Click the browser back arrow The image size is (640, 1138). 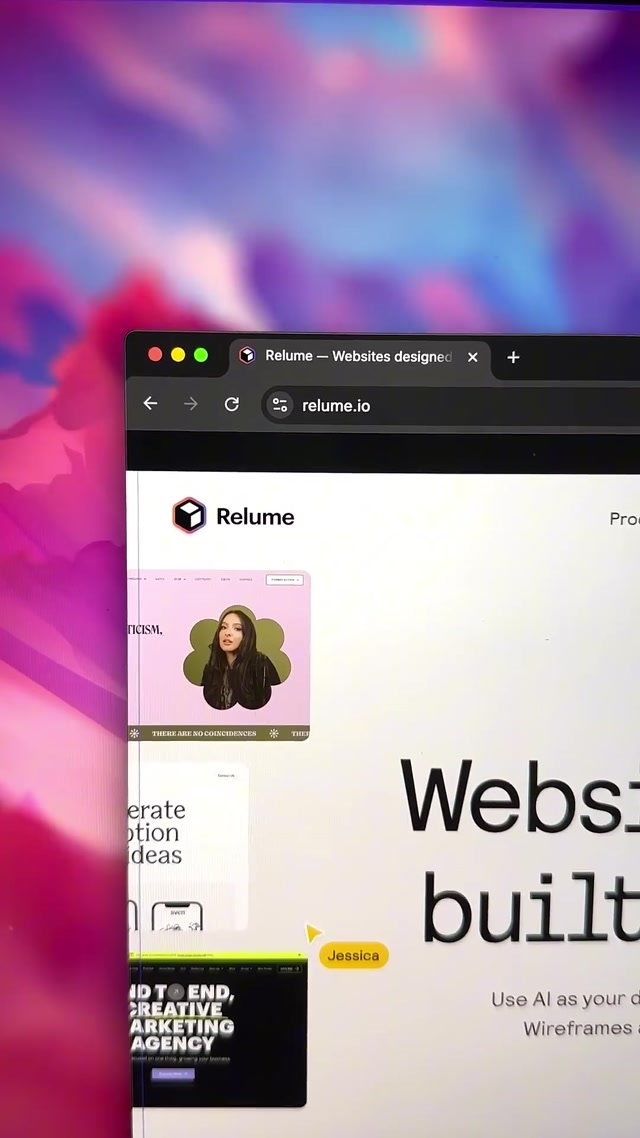(150, 403)
